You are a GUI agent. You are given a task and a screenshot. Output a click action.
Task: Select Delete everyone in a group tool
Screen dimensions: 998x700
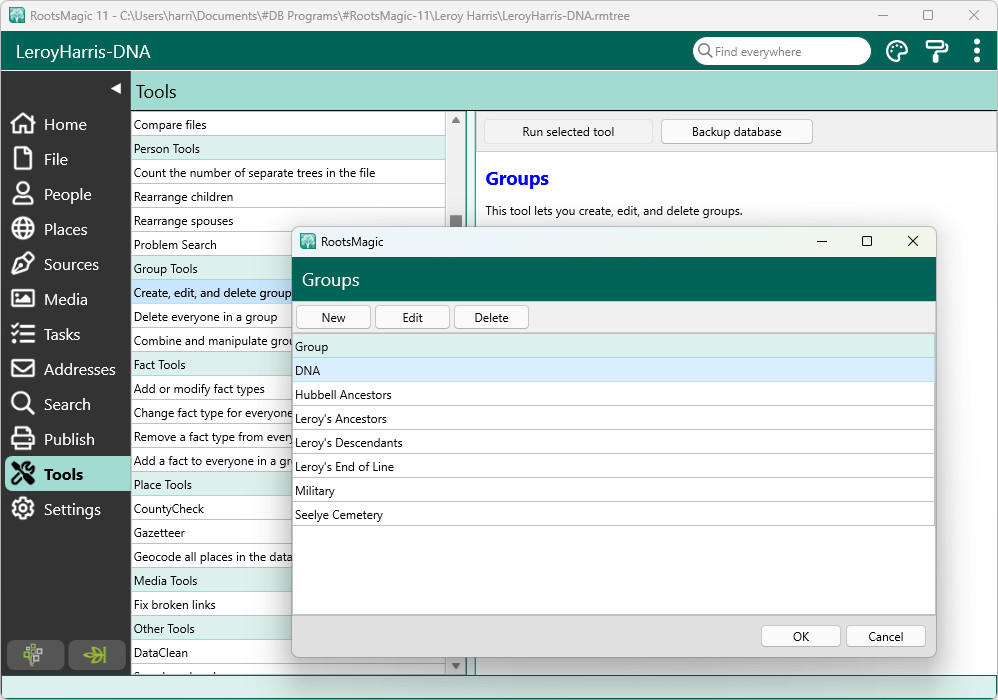pyautogui.click(x=211, y=317)
